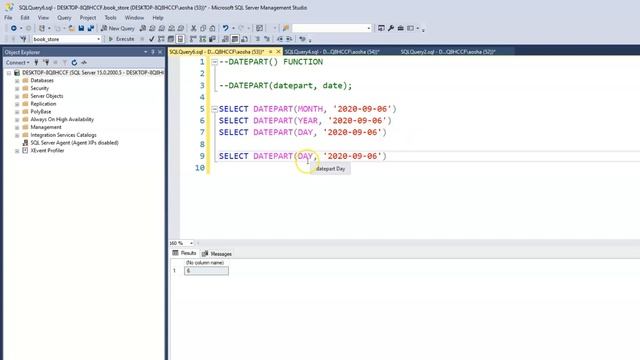
Task: Click MONTH keyword on line 5
Action: click(310, 109)
